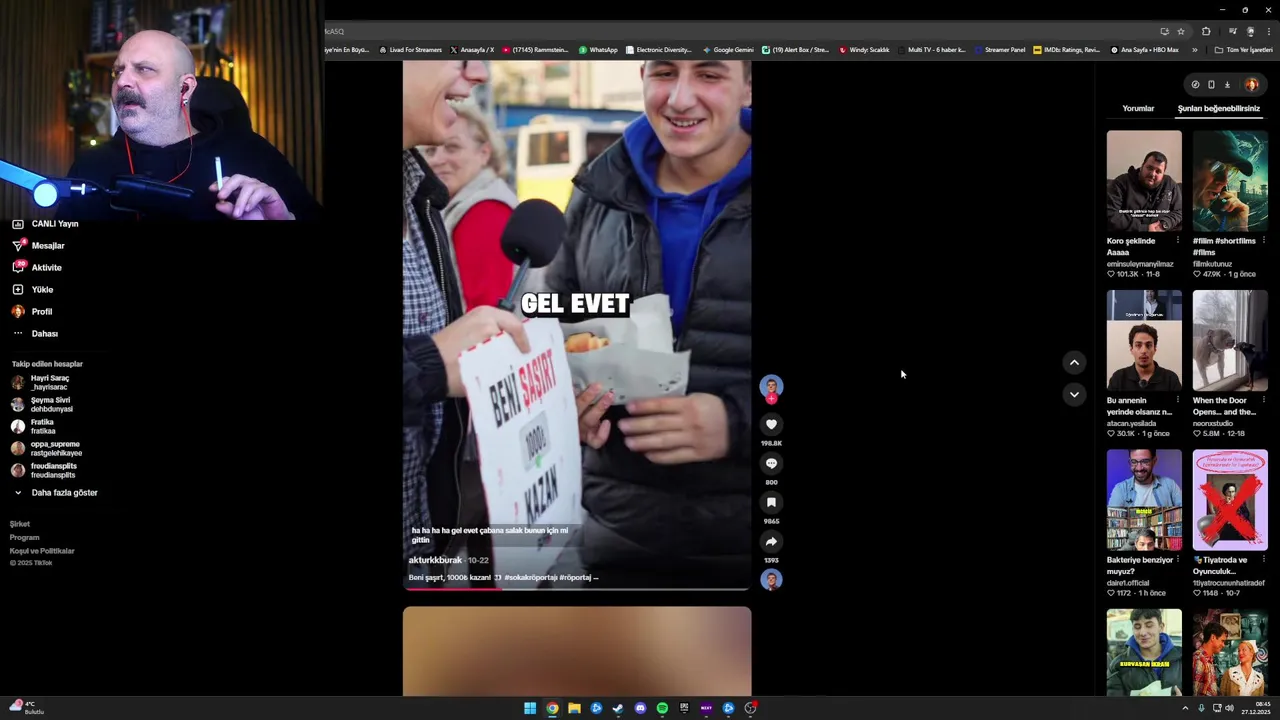The height and width of the screenshot is (720, 1280).
Task: Open Bakteriye benziyor muyuz video thumbnail
Action: 1144,500
